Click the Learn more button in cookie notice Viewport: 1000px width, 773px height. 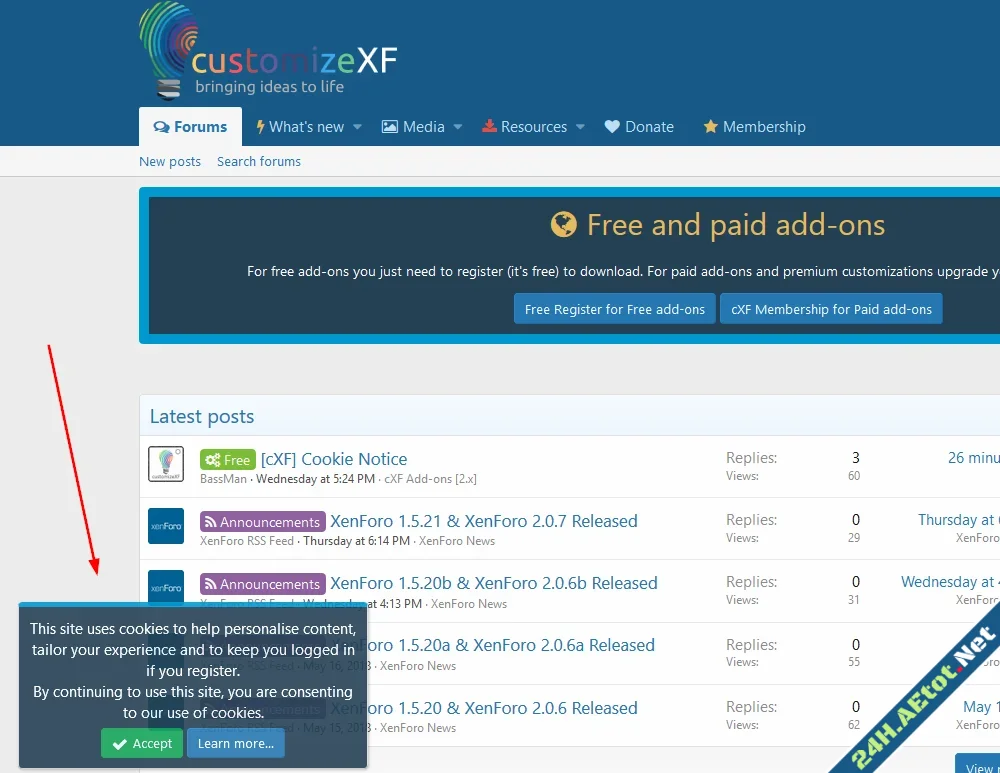coord(235,743)
